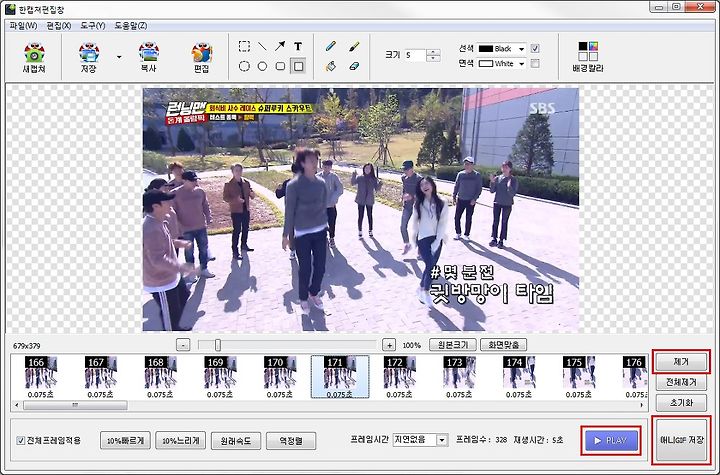
Task: Select the dashed rectangle selection tool
Action: tap(244, 46)
